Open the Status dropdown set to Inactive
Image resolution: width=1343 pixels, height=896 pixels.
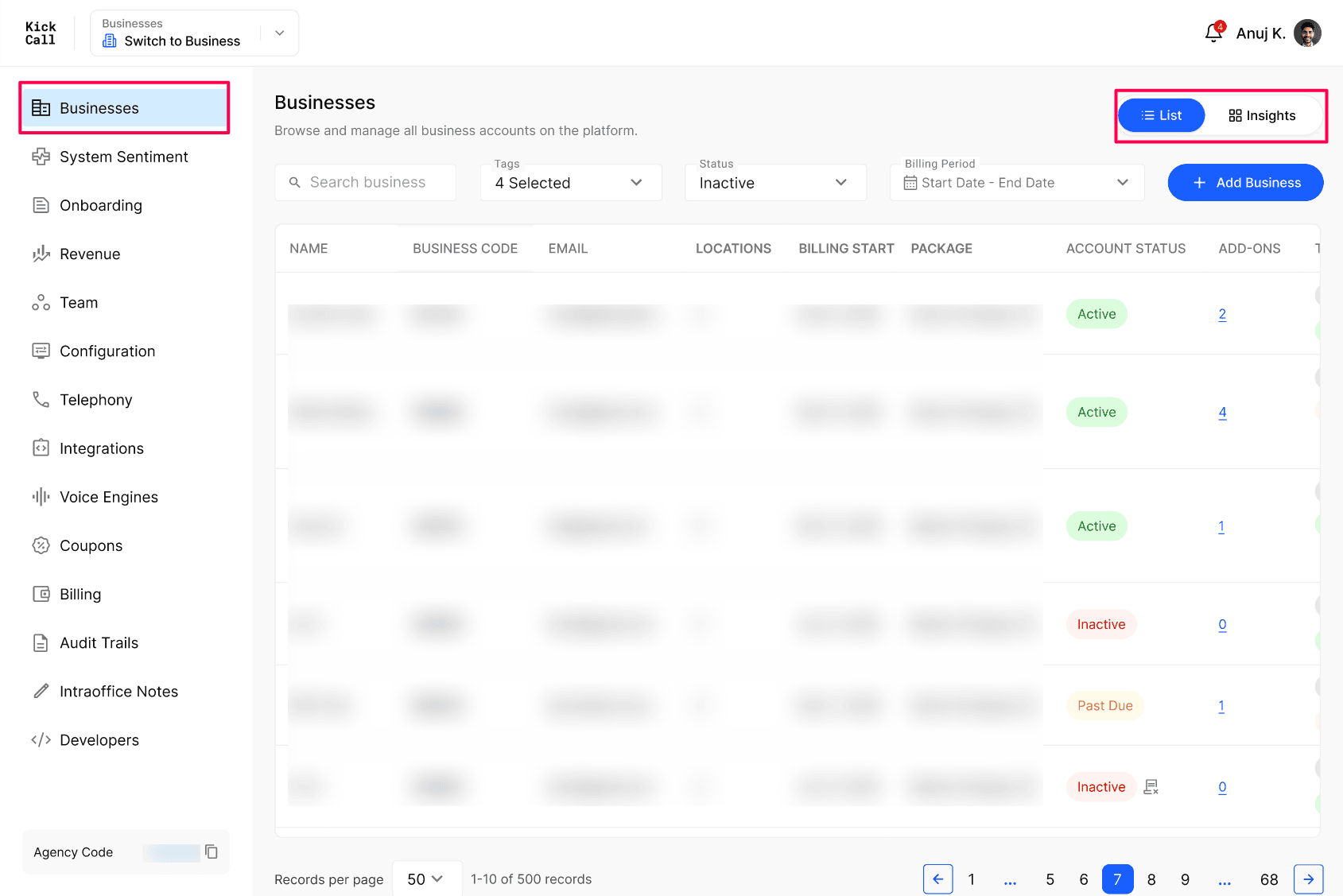click(775, 183)
